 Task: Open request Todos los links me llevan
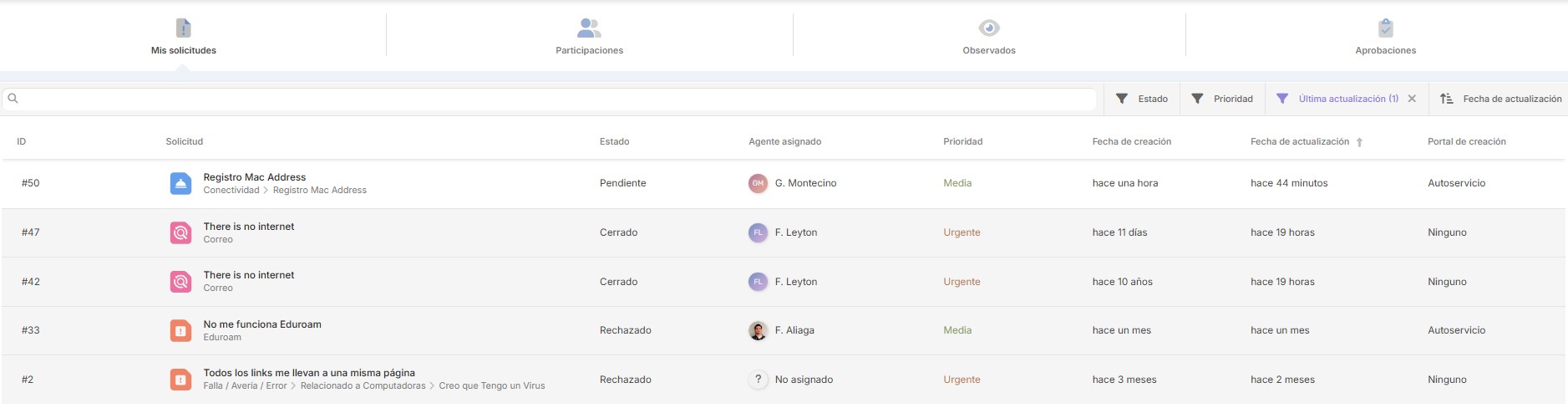[309, 373]
